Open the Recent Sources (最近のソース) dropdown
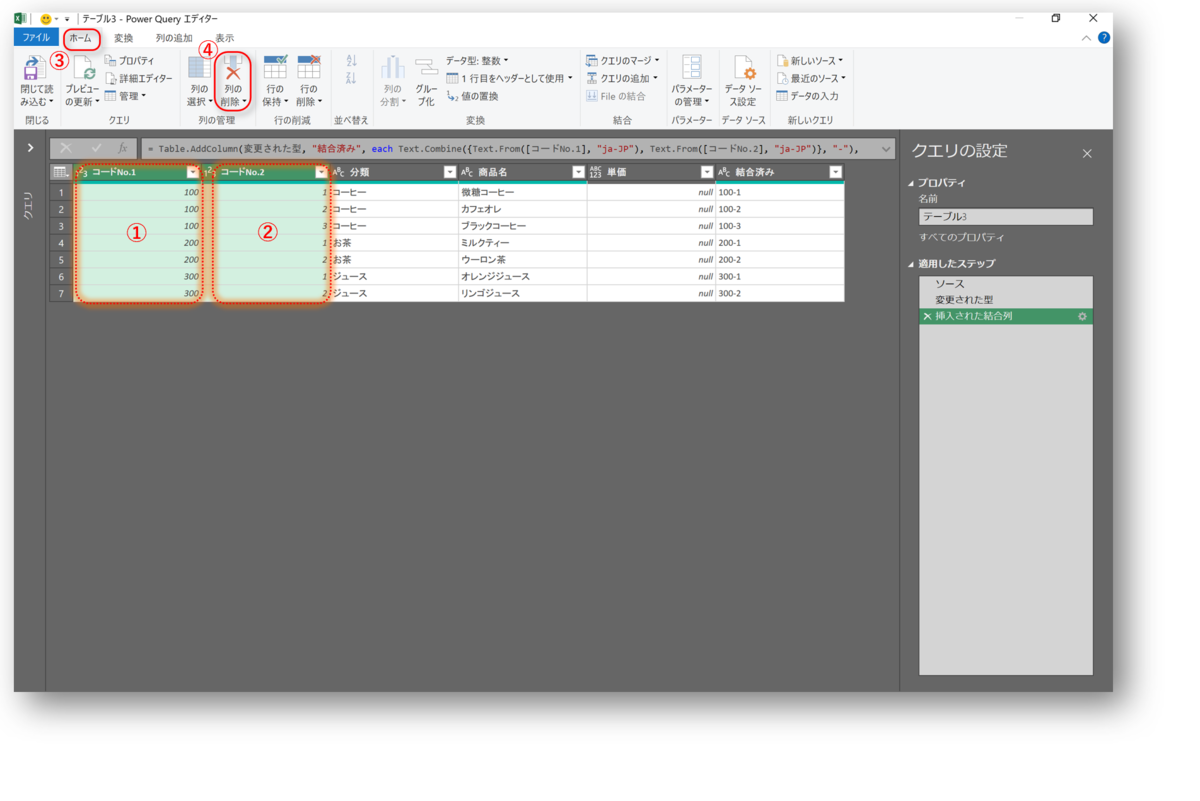 point(810,78)
